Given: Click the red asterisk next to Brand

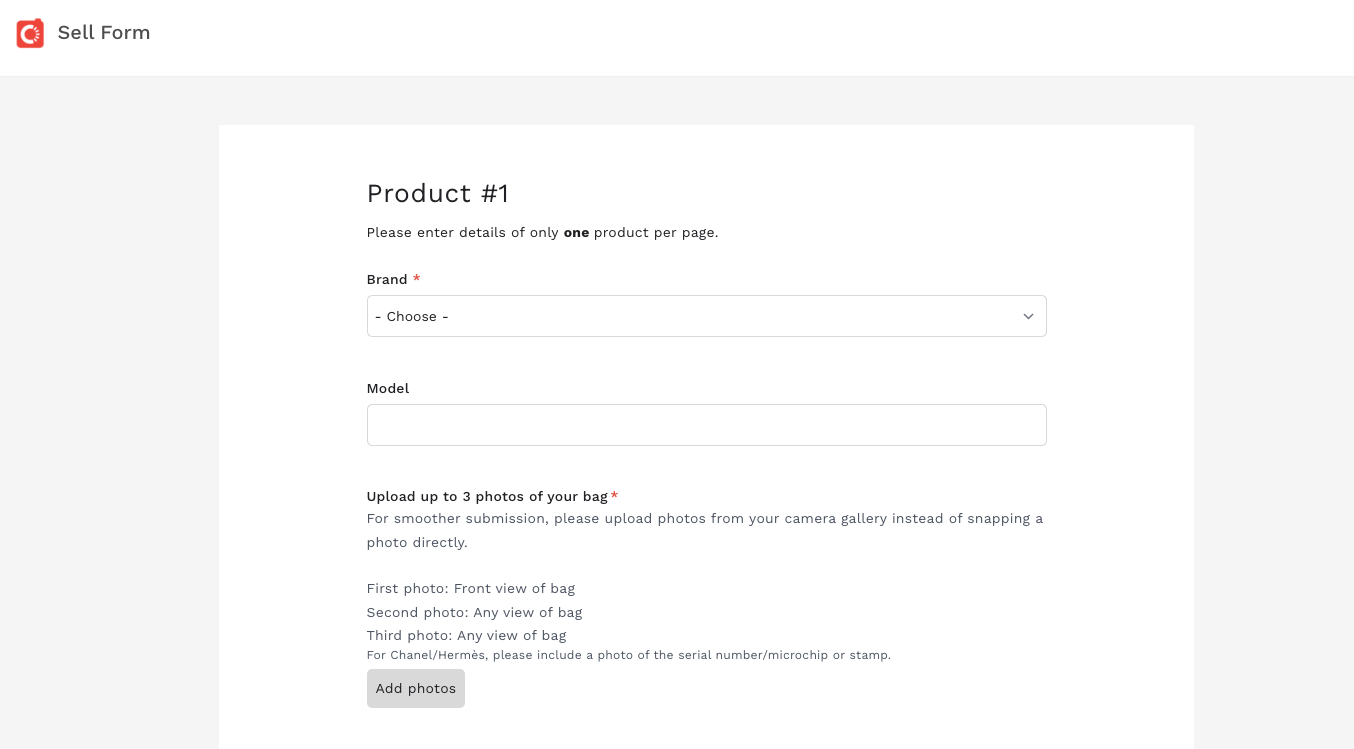Looking at the screenshot, I should 416,279.
